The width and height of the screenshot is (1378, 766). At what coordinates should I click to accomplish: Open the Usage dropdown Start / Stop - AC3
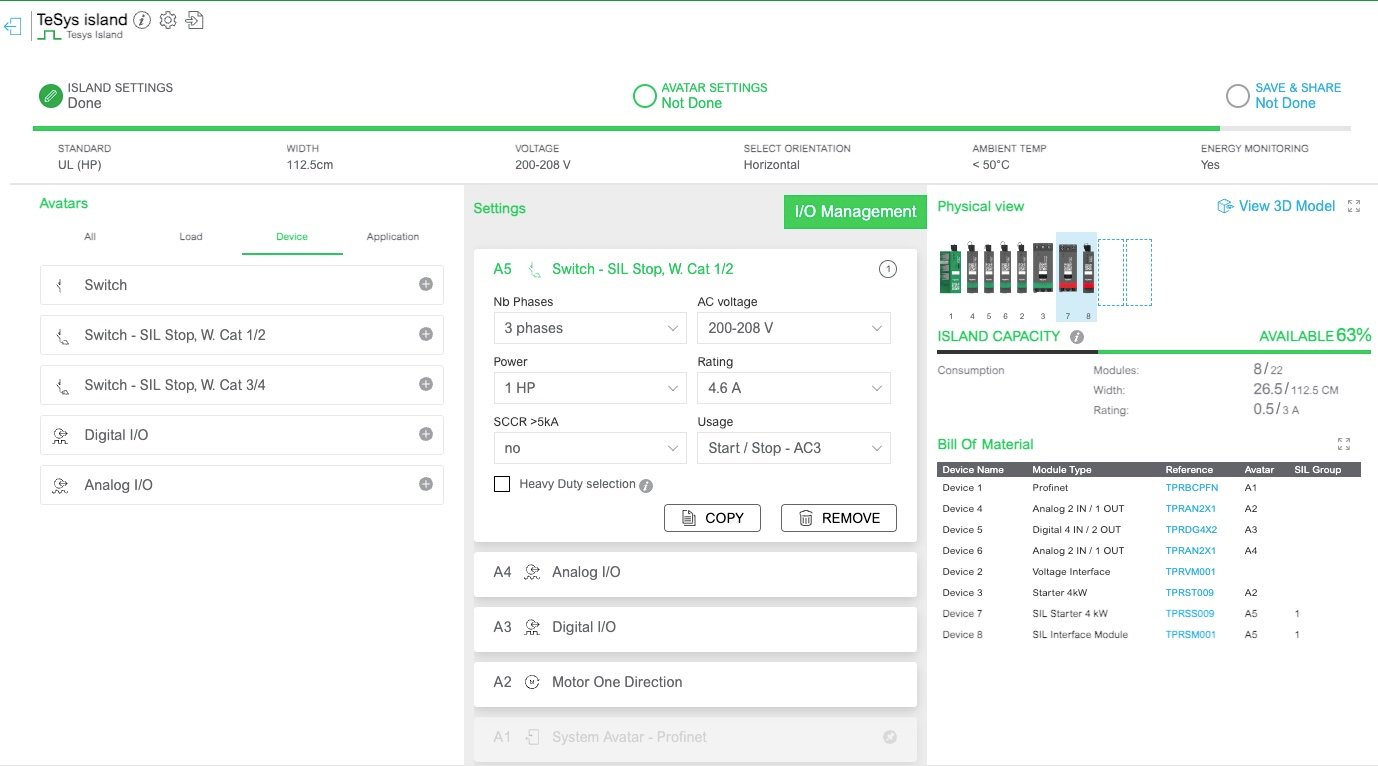pyautogui.click(x=794, y=448)
